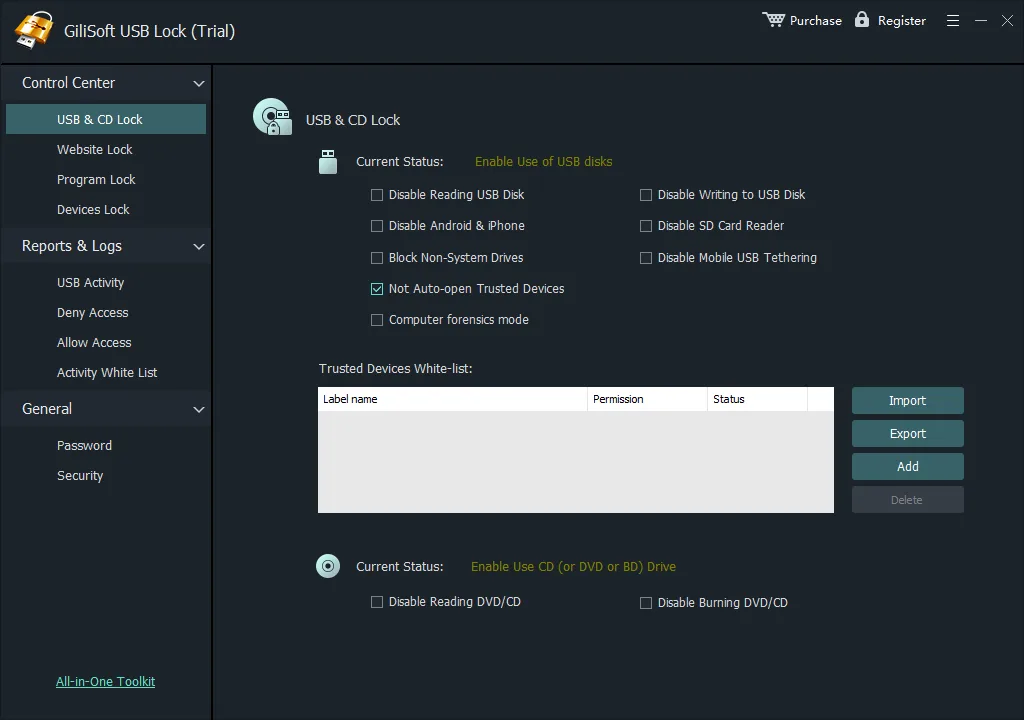This screenshot has width=1024, height=720.
Task: Check Disable Writing to USB Disk
Action: click(646, 195)
